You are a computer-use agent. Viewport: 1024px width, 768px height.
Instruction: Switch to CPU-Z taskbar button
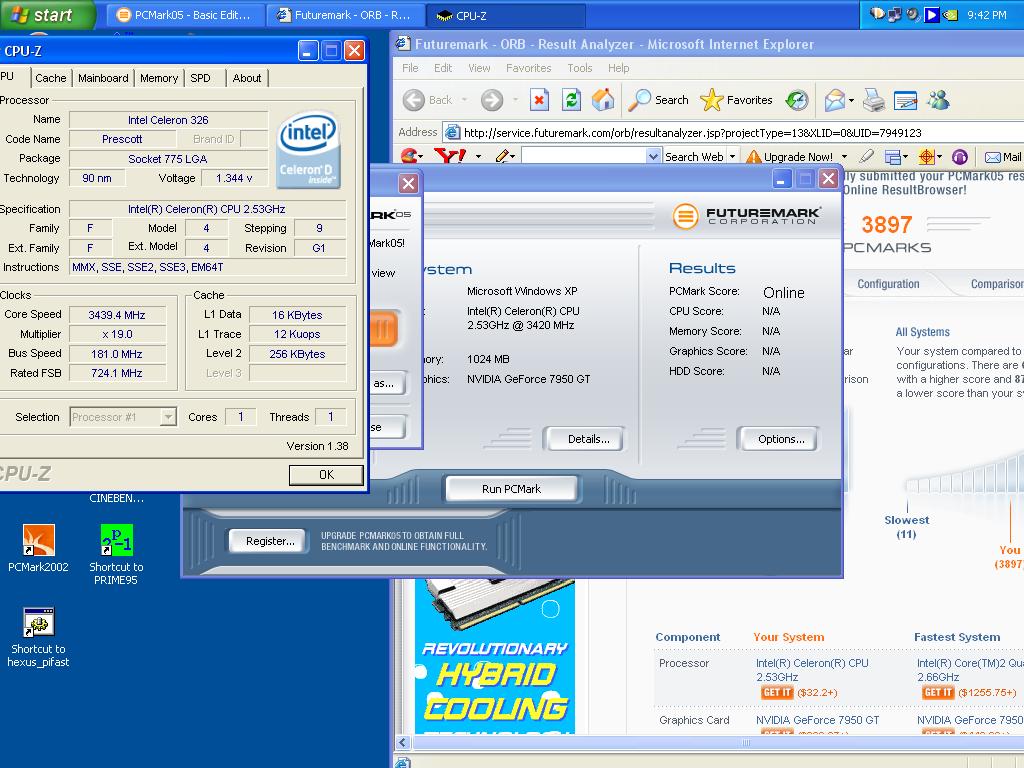pos(505,15)
